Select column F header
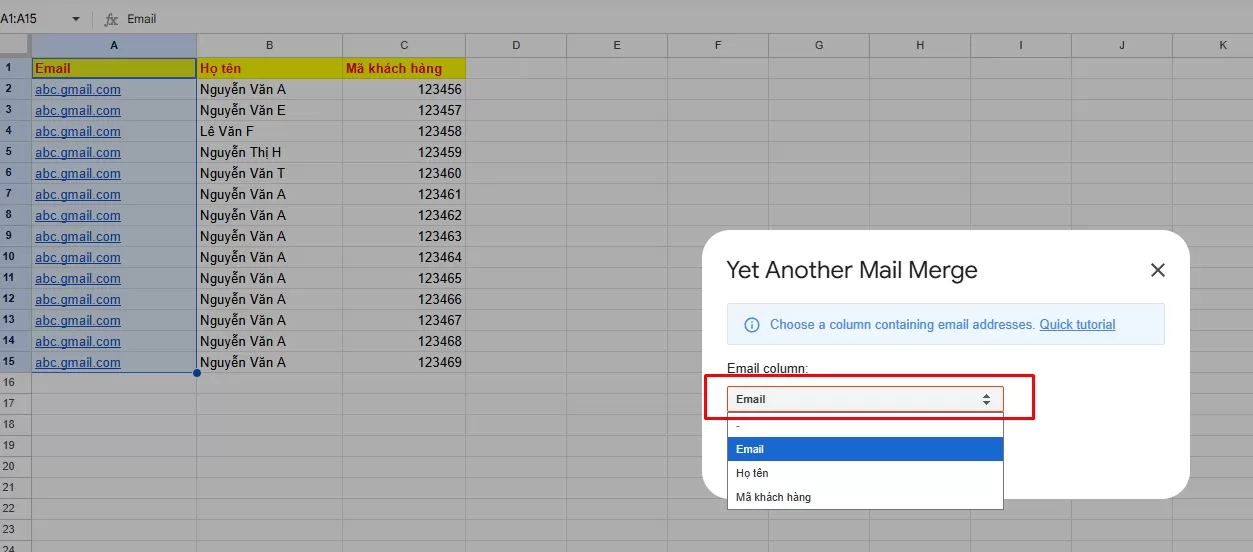This screenshot has height=552, width=1253. (718, 45)
